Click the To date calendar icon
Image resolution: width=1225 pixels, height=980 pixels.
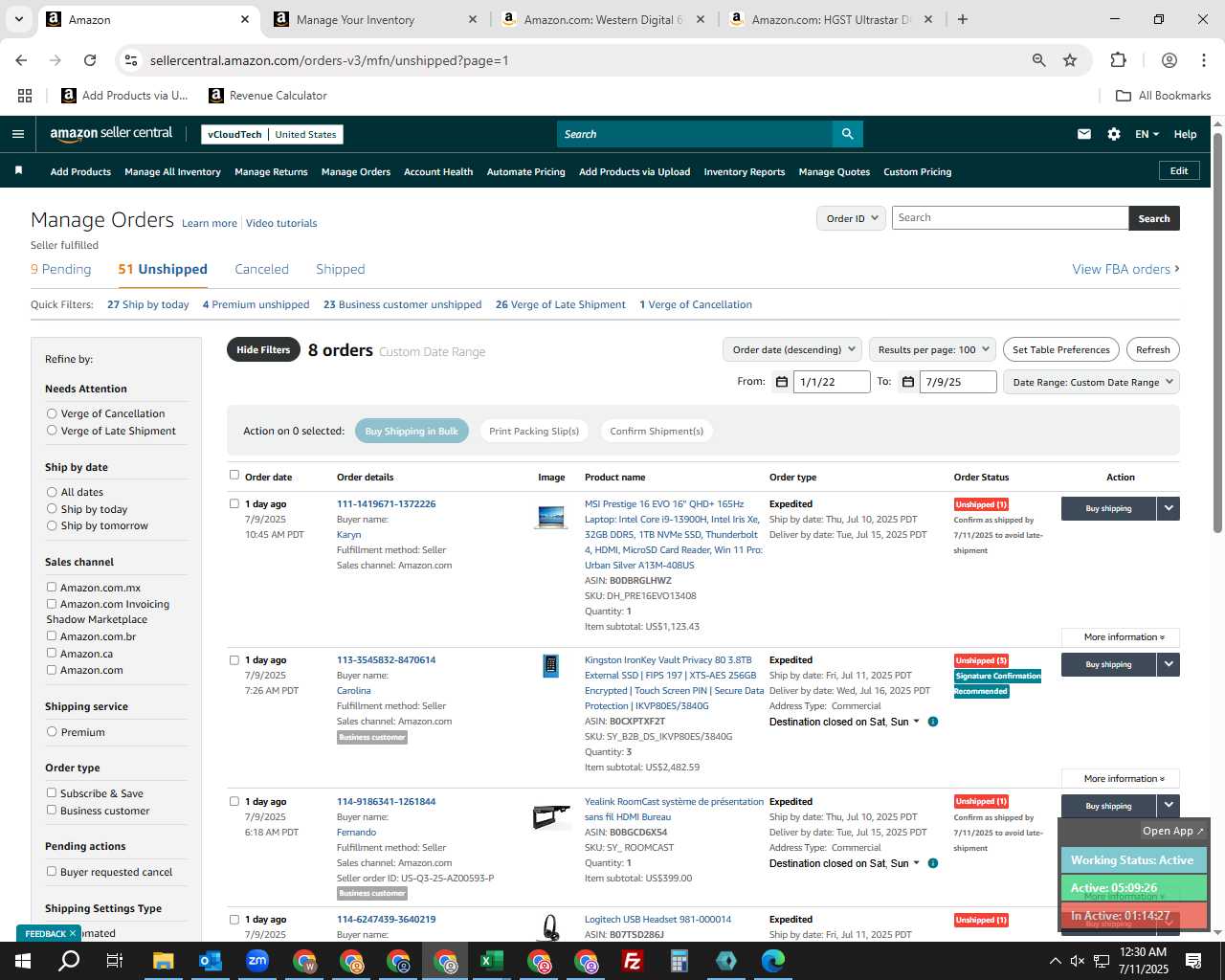[907, 382]
